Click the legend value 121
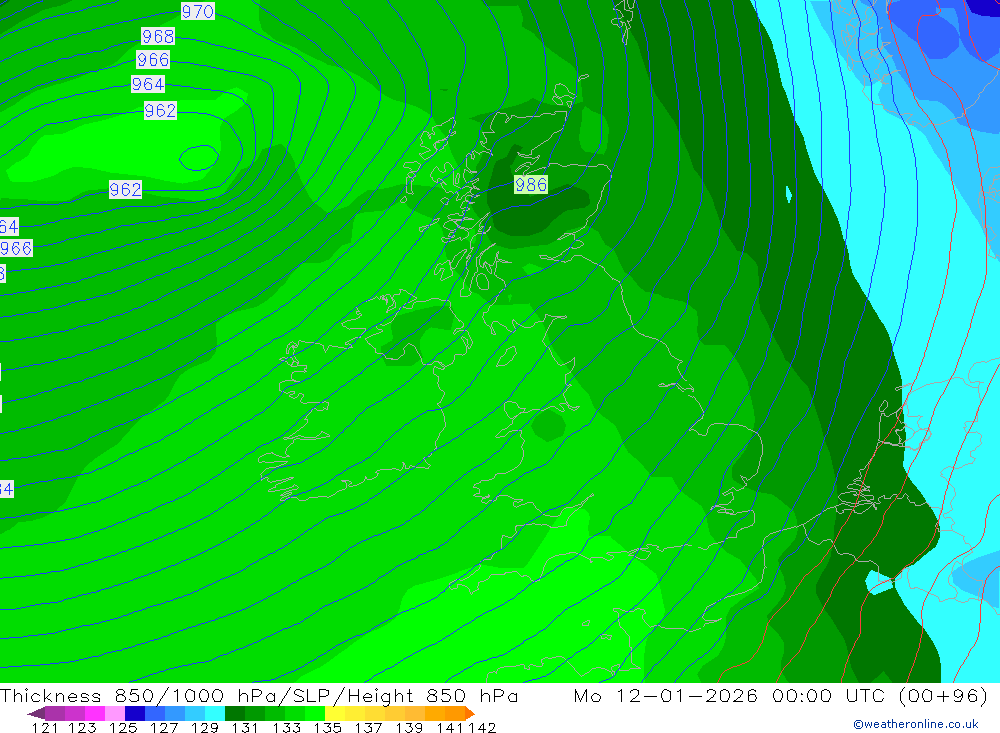This screenshot has width=1000, height=733. coord(45,728)
